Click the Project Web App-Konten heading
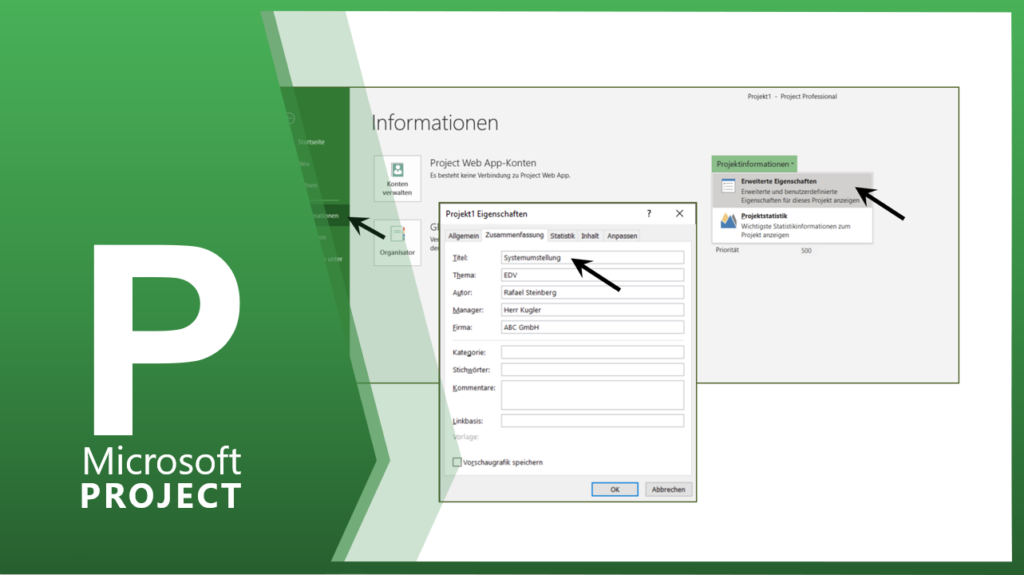 (x=483, y=163)
